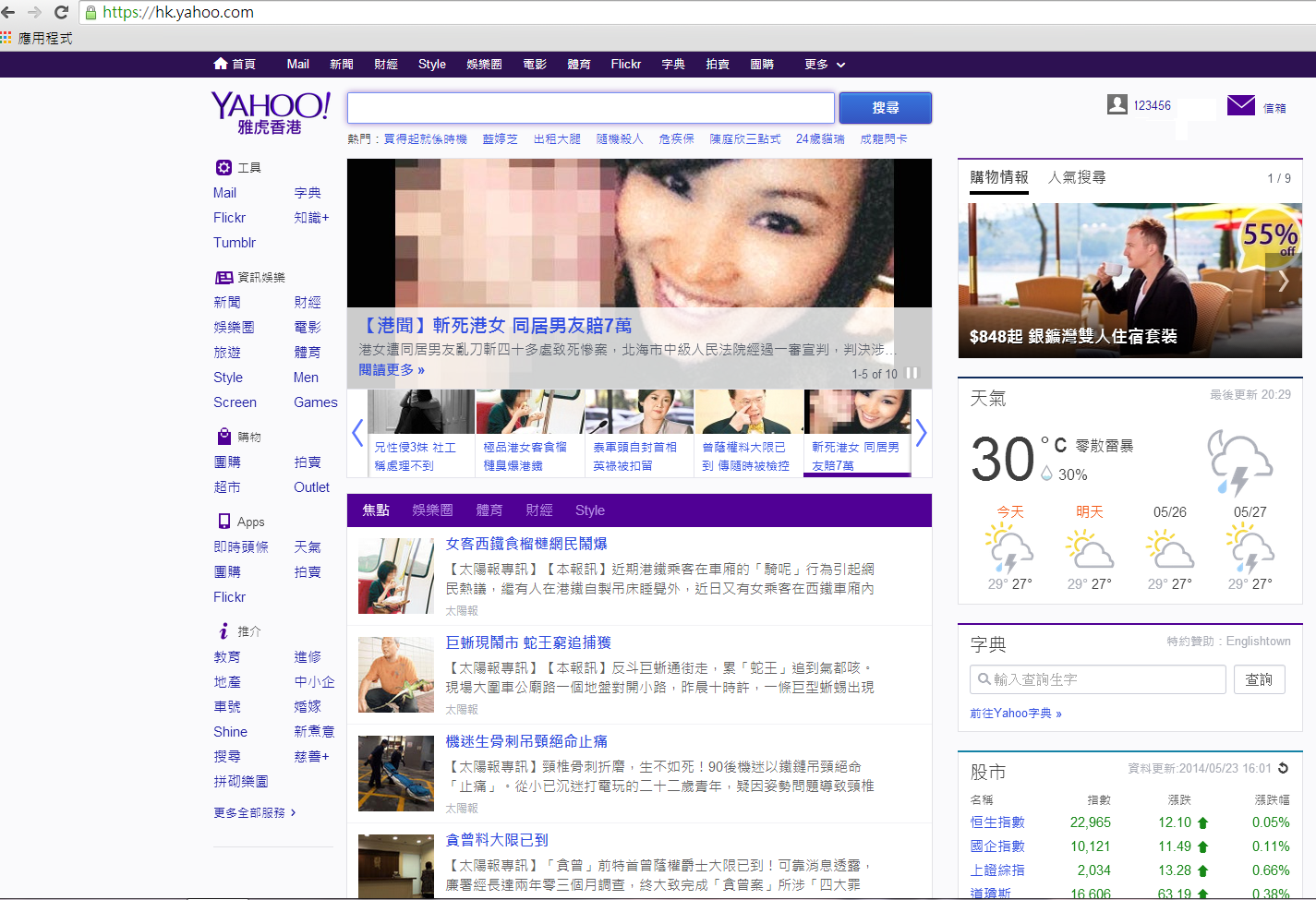Open headline 巨蜥現鬧市 蛇王窮追捕獲
Screen dimensions: 1316x900
pos(528,642)
